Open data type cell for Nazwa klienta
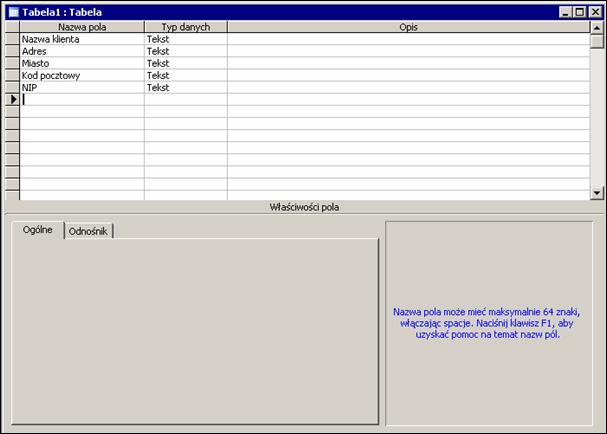607x434 pixels. click(185, 39)
